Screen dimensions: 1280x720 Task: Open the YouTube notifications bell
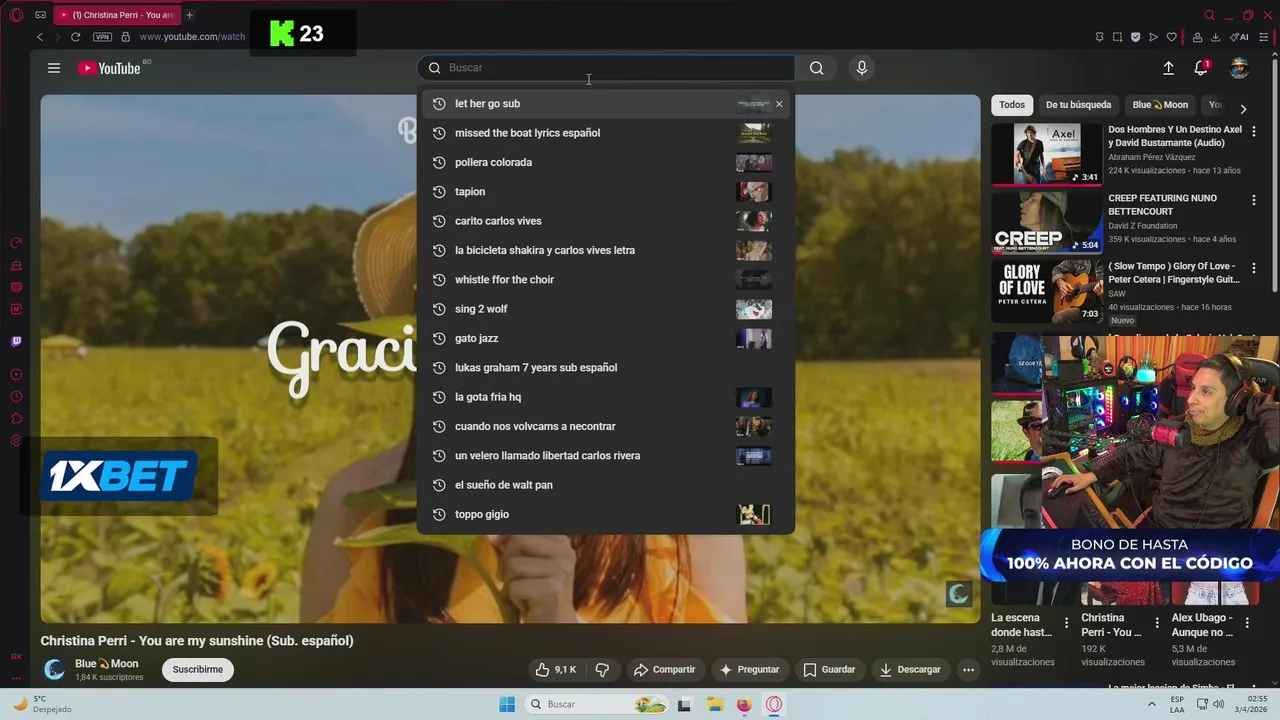(1201, 68)
